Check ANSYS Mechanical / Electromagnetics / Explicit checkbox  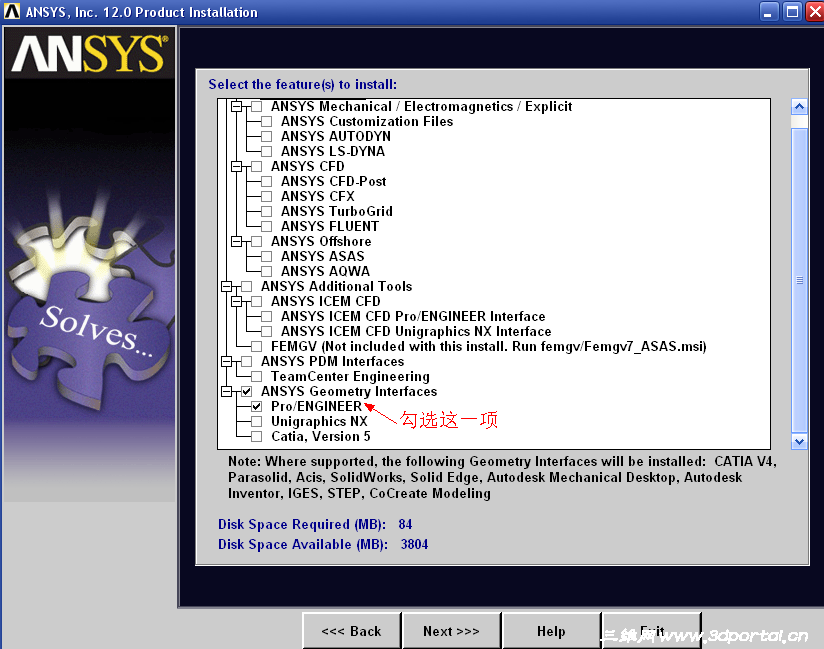point(256,107)
